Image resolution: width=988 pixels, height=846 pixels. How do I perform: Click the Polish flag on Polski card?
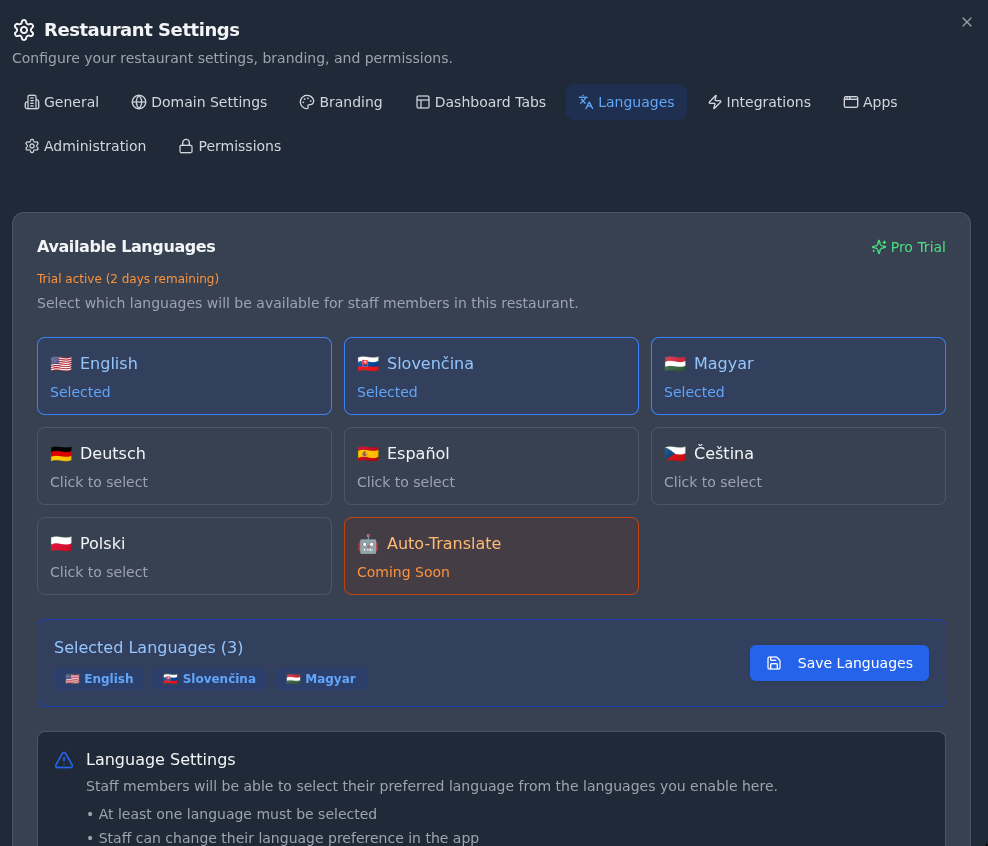click(x=61, y=544)
